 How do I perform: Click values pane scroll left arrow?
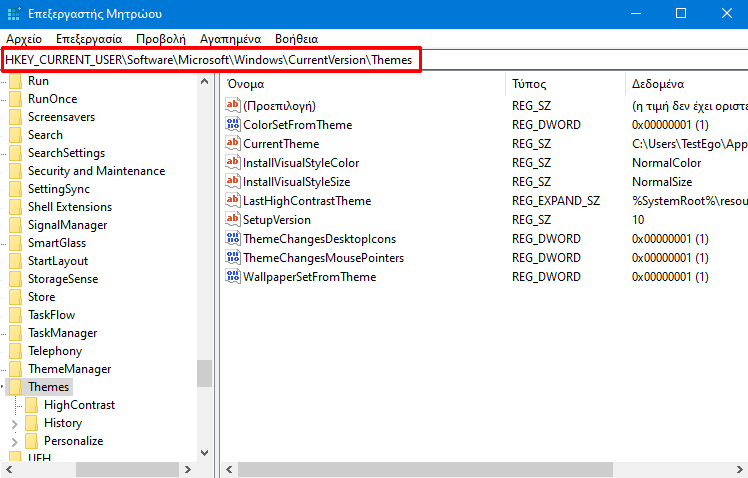coord(229,469)
